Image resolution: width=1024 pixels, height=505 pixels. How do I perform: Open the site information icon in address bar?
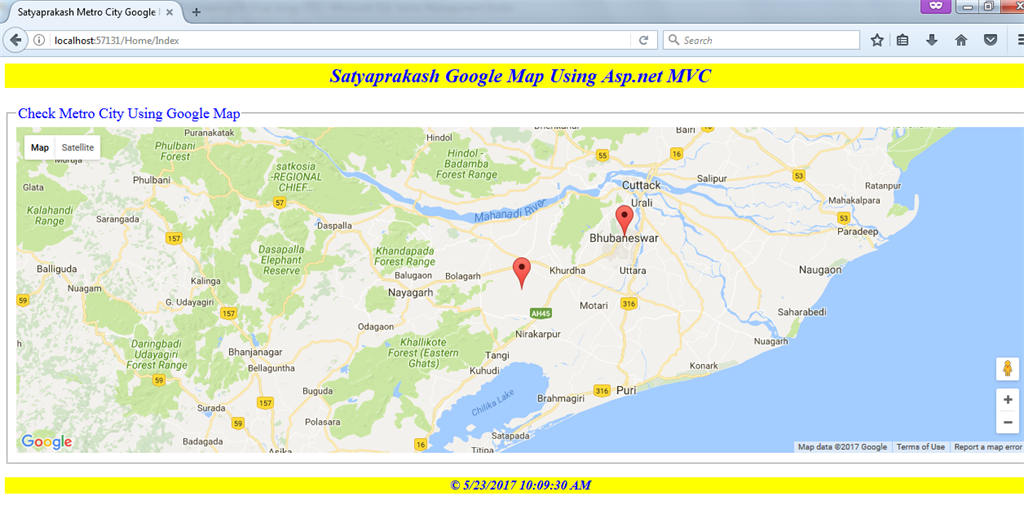(x=39, y=41)
